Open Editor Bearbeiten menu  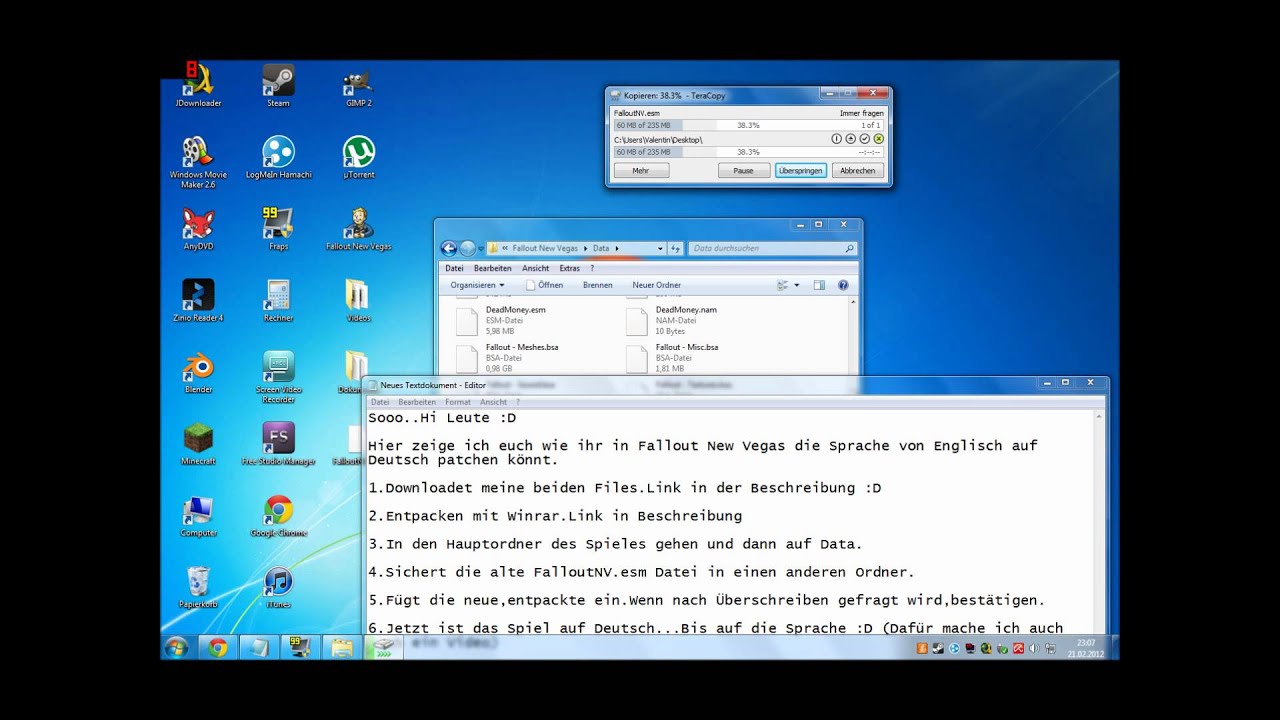pyautogui.click(x=417, y=402)
